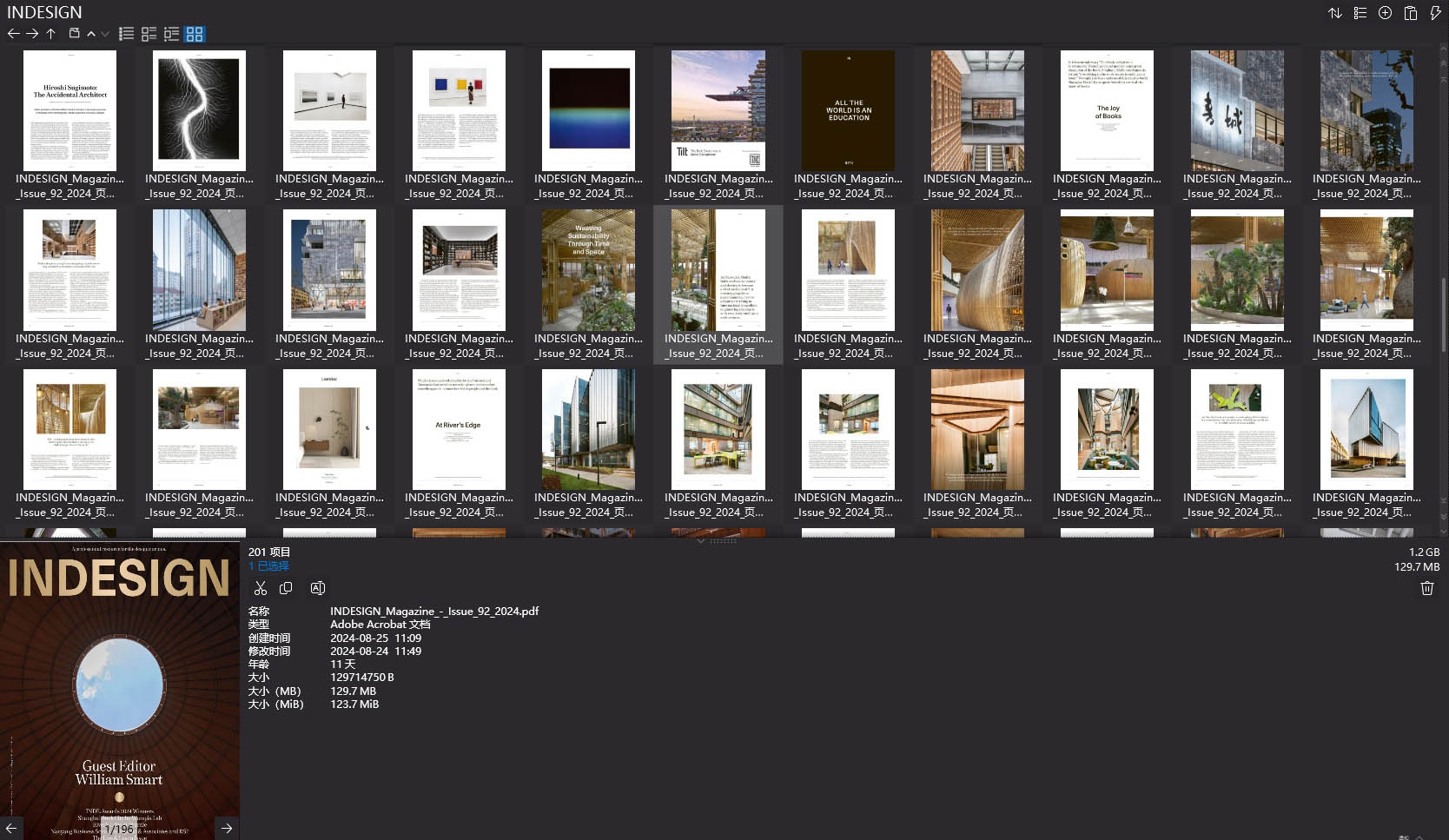1449x840 pixels.
Task: Click the 1.2 GB total size label
Action: tap(1424, 552)
